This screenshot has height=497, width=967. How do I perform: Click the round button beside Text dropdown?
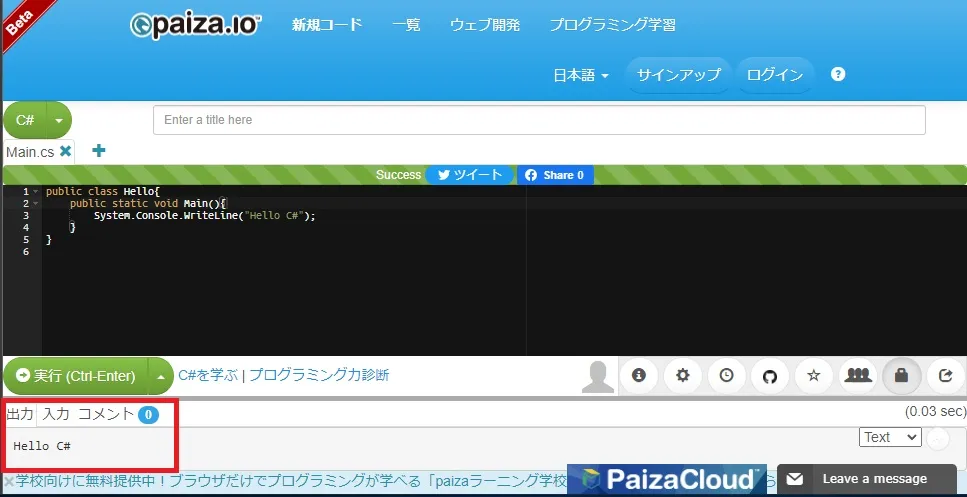[x=938, y=438]
